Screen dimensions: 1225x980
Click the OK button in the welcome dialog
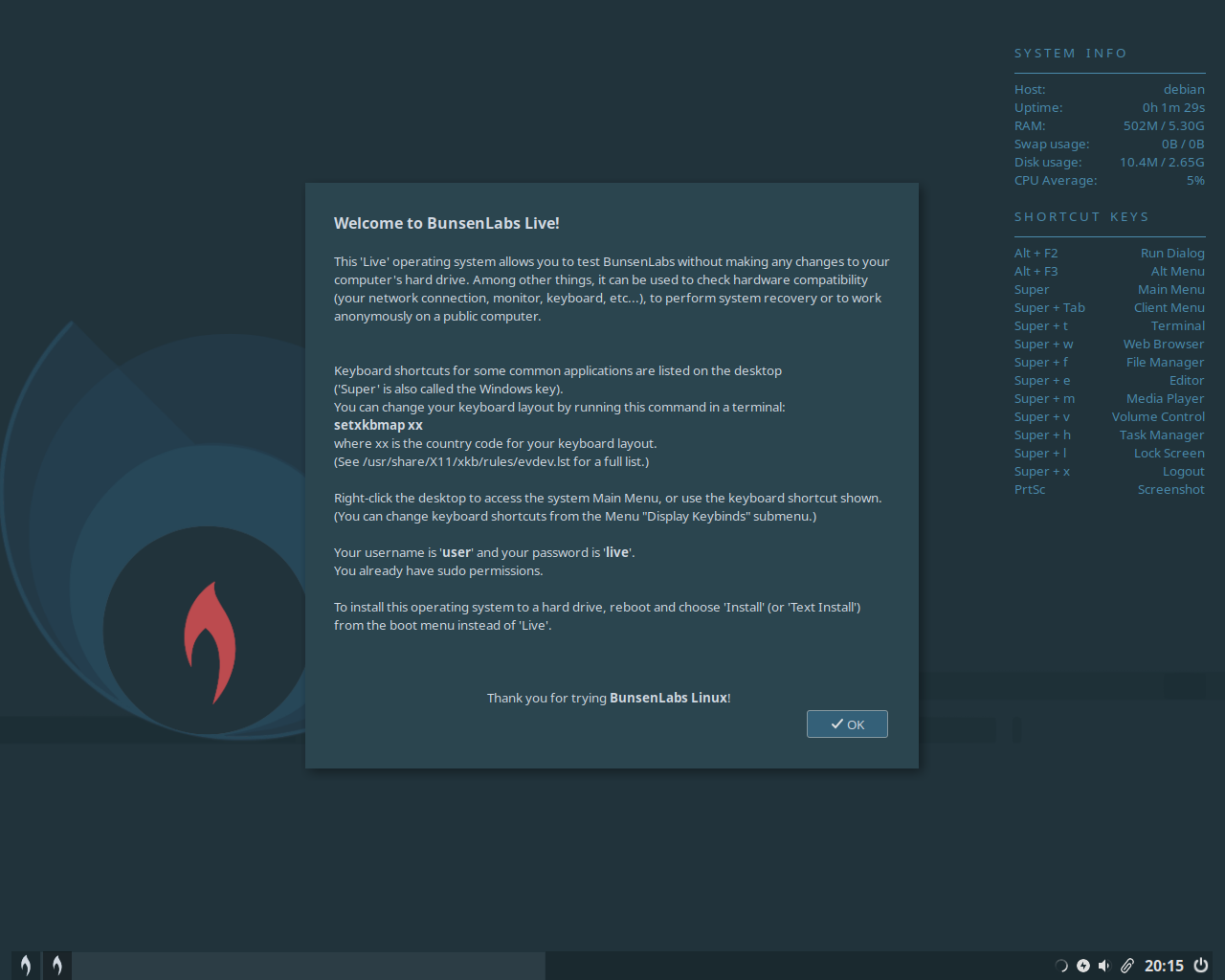(847, 724)
